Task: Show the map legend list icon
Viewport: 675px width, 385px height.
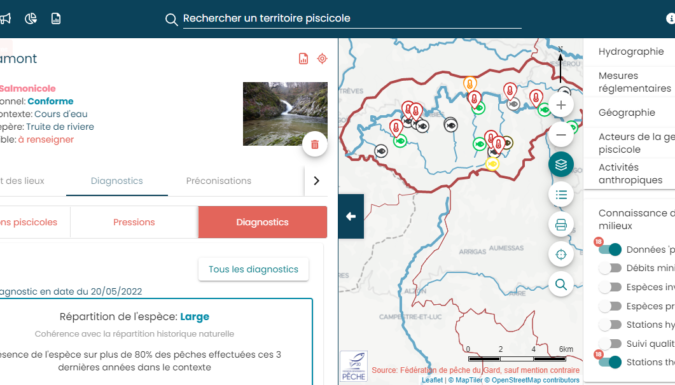Action: click(561, 195)
